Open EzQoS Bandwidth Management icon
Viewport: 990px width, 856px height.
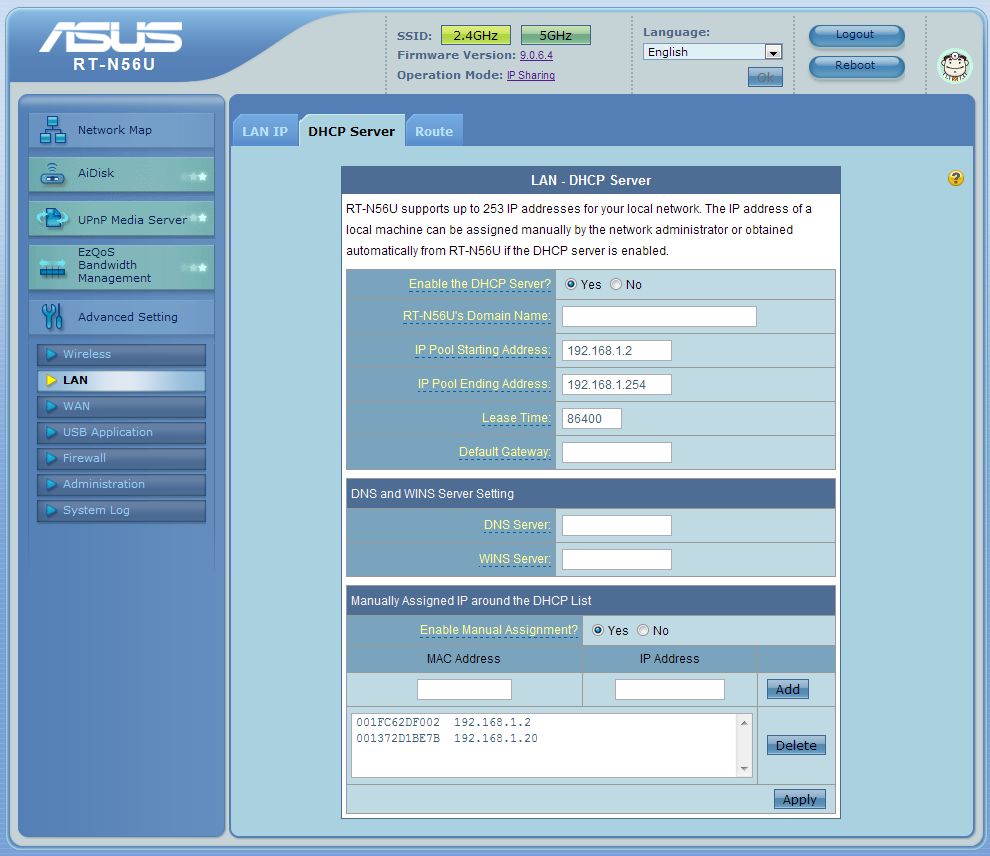point(53,266)
